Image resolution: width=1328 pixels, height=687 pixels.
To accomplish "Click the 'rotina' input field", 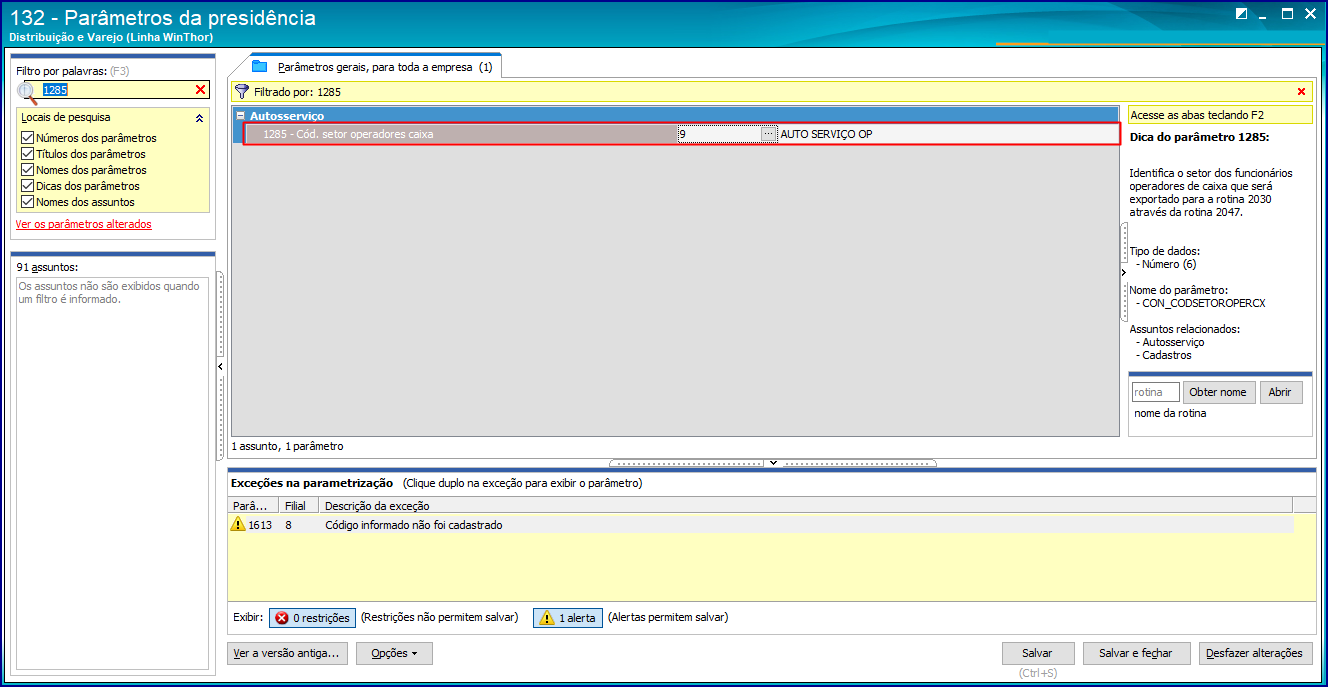I will point(1155,392).
